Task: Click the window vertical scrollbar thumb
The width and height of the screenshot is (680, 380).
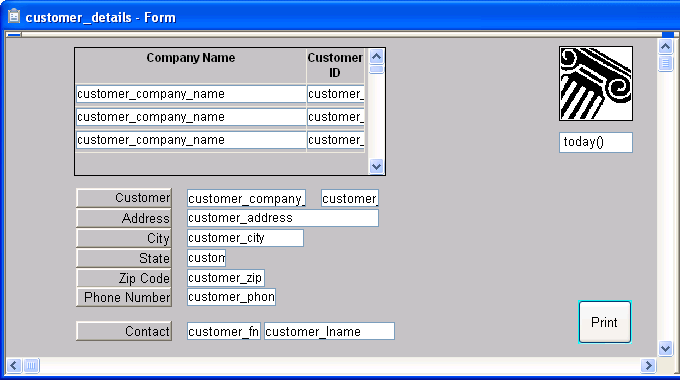Action: point(666,63)
